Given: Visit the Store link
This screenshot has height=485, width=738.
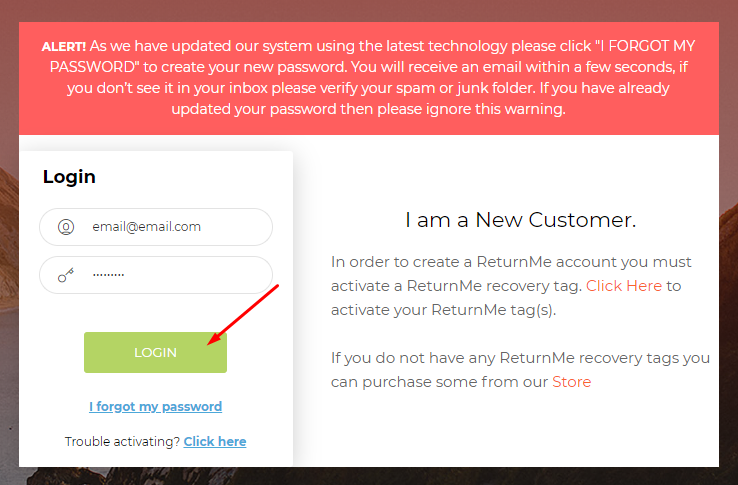Looking at the screenshot, I should (x=571, y=382).
